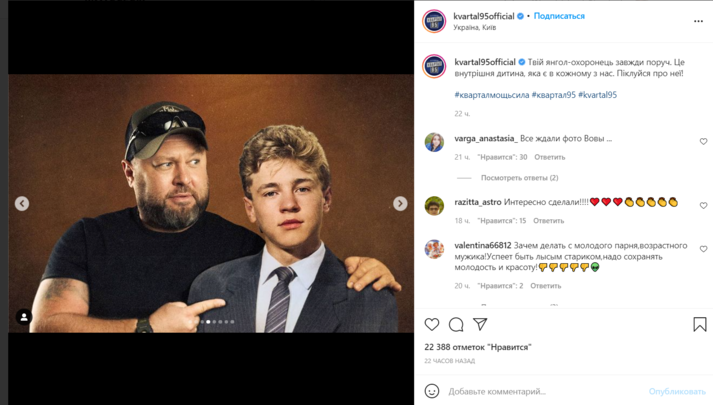Like varga_anastasia_'s comment
This screenshot has height=405, width=713.
[703, 142]
